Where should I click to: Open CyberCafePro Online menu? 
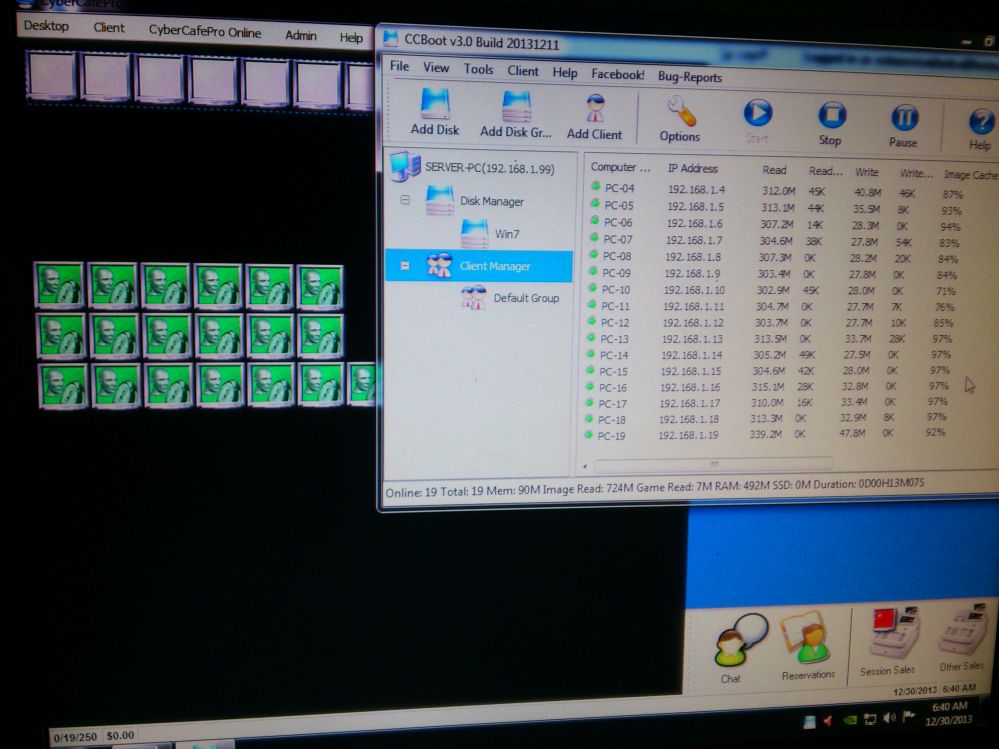[205, 31]
